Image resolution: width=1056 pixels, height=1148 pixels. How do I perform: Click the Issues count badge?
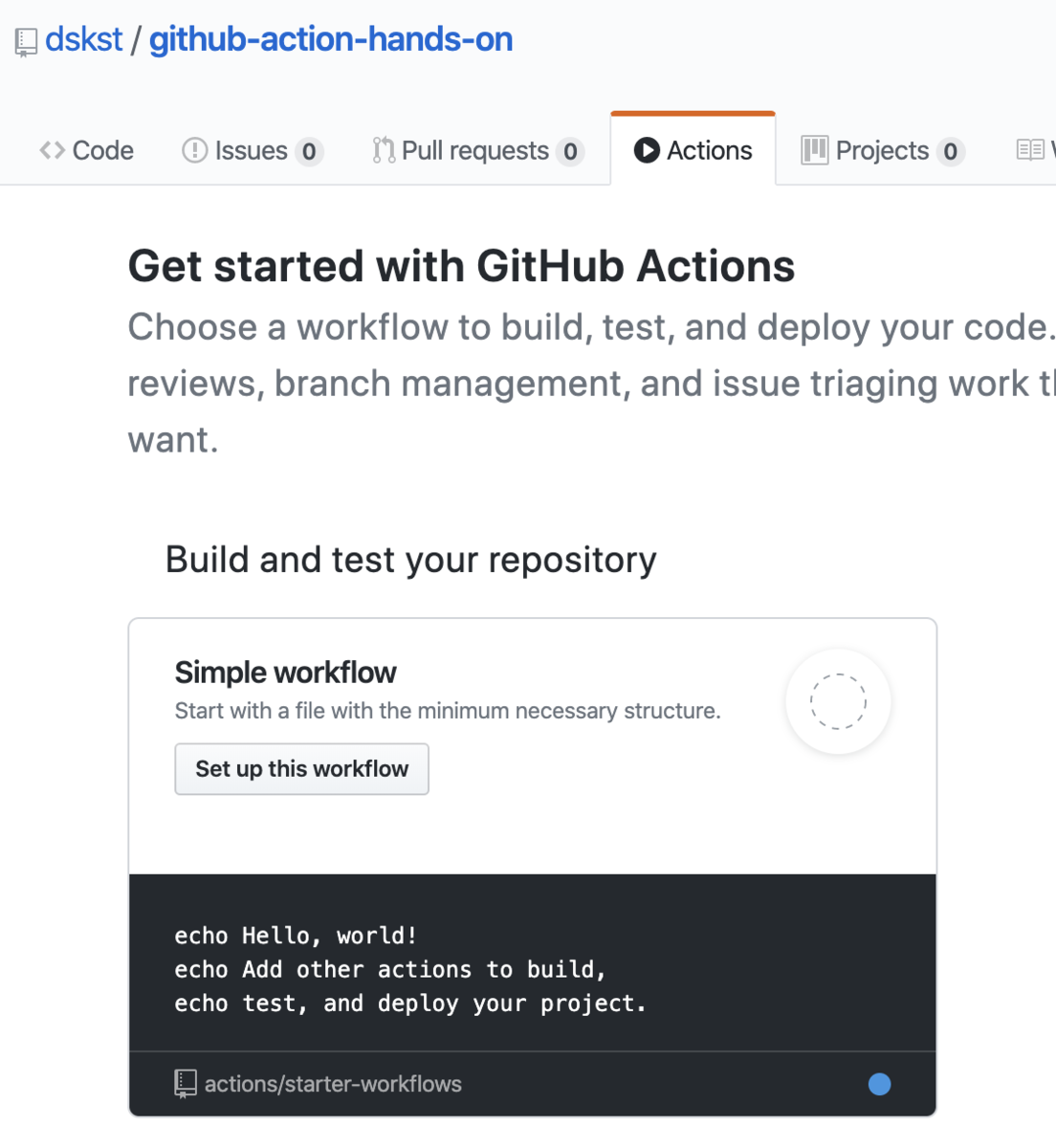309,151
